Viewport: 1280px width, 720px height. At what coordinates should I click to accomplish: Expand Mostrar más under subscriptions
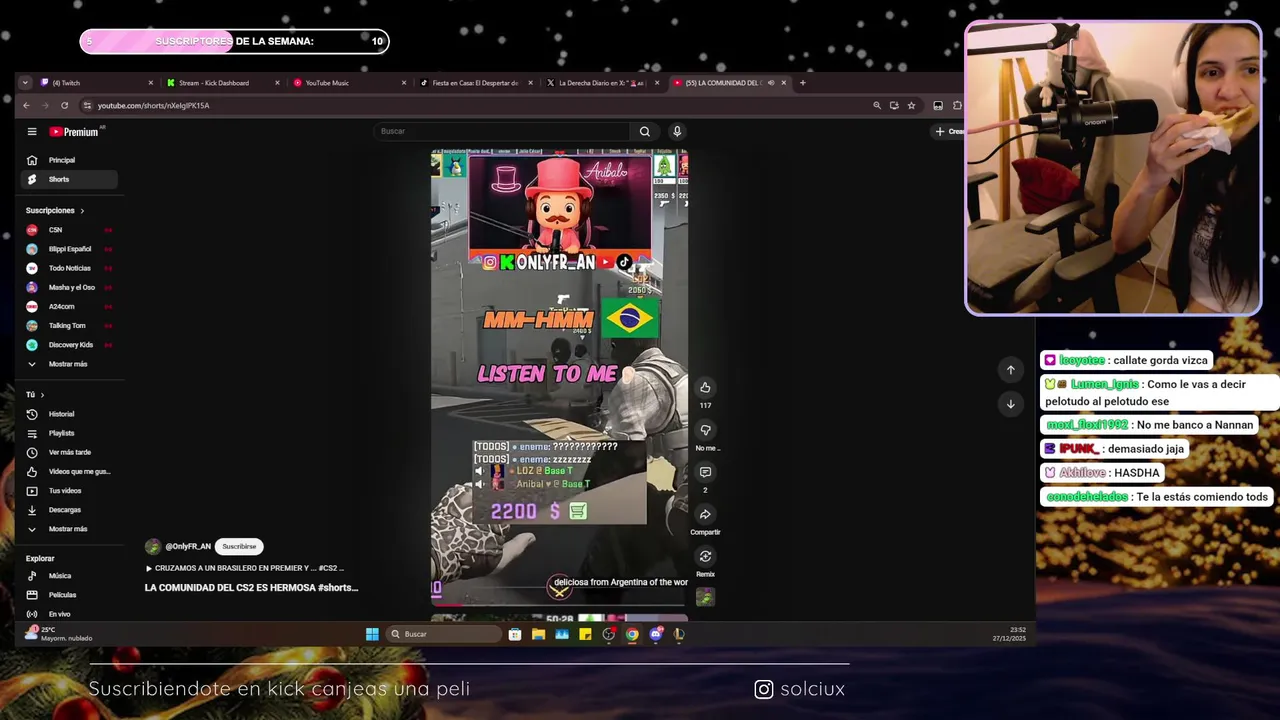pos(70,364)
